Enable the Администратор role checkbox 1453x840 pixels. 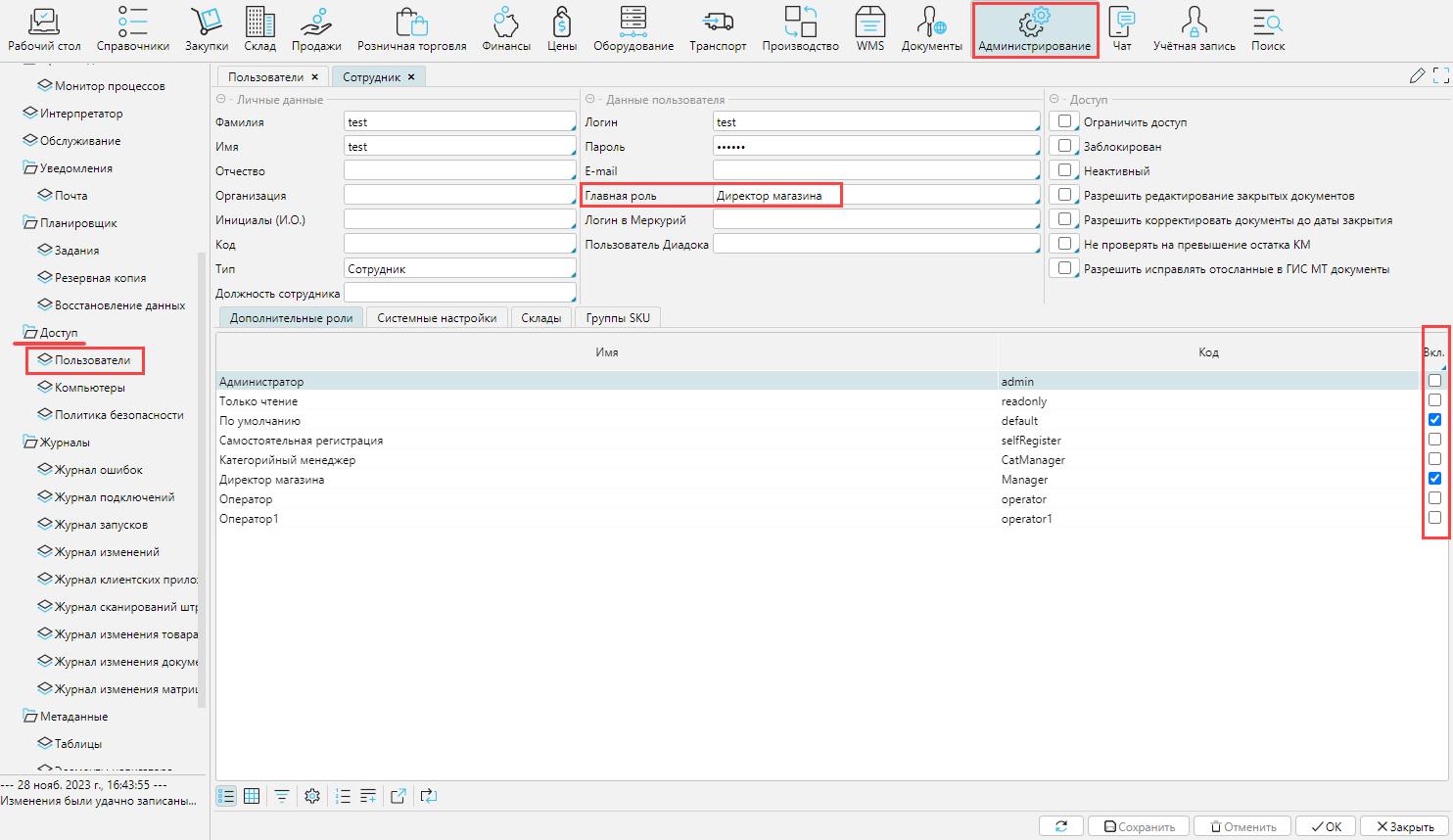pyautogui.click(x=1434, y=381)
